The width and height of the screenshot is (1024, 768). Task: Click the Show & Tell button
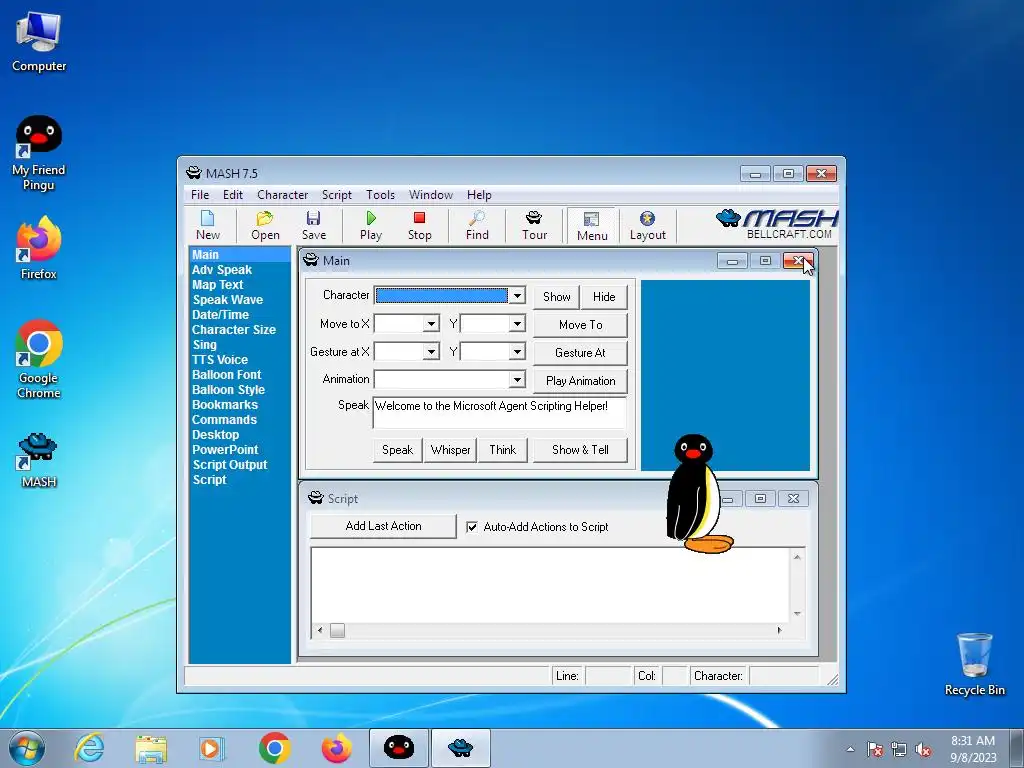tap(581, 450)
